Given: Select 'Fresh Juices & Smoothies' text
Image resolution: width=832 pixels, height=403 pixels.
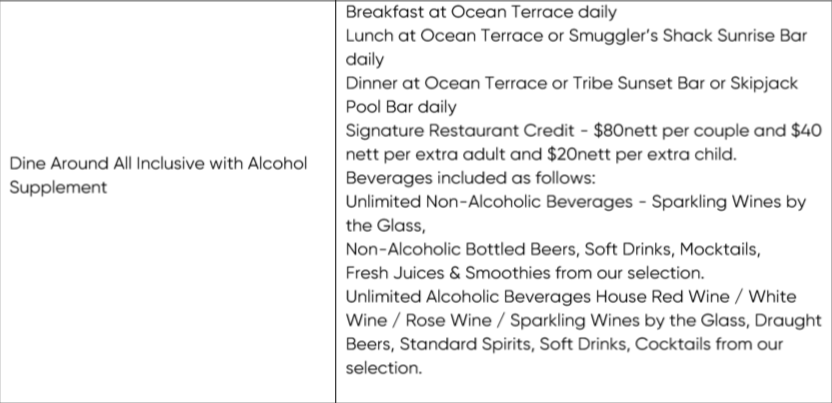Looking at the screenshot, I should click(448, 273).
